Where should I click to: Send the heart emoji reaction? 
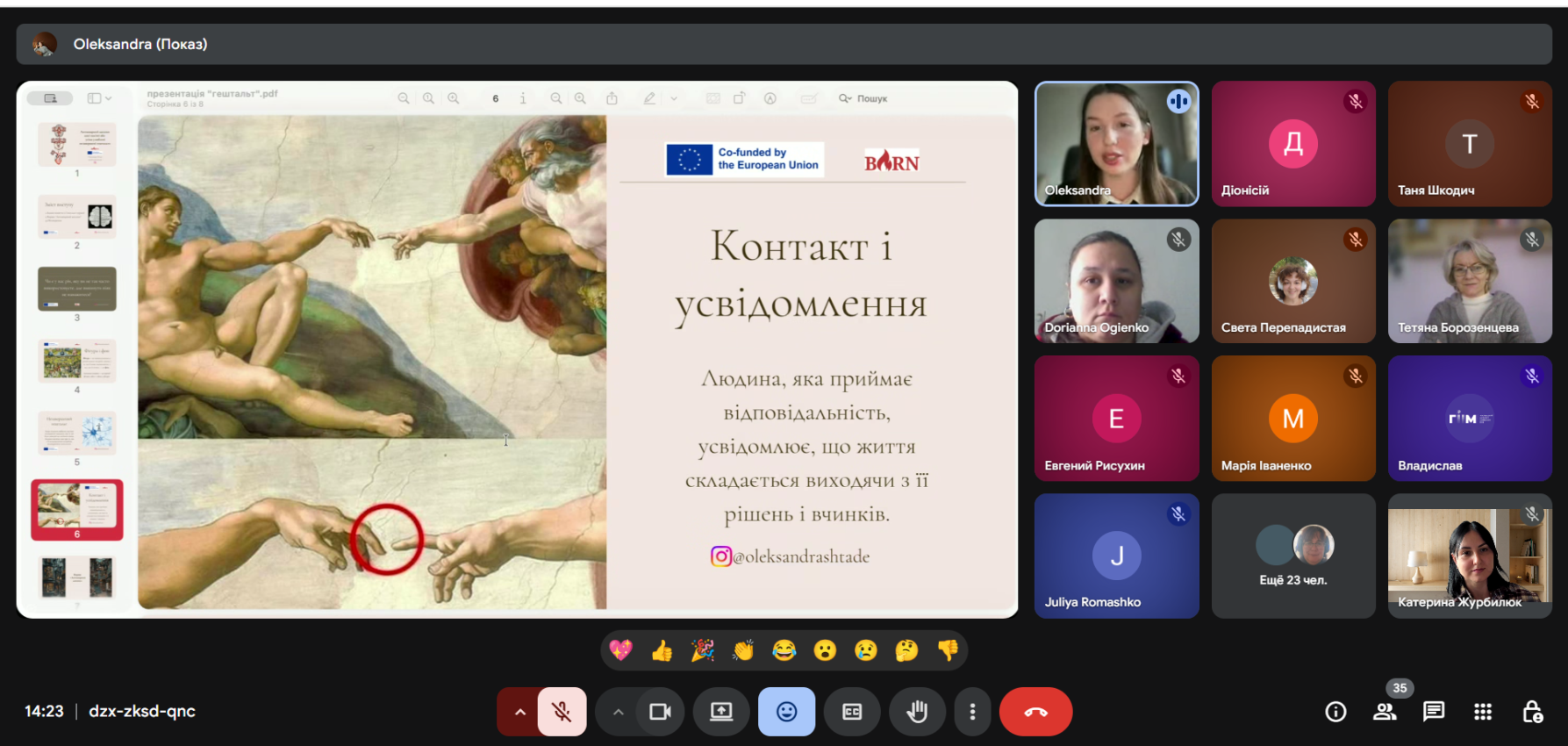(x=621, y=650)
